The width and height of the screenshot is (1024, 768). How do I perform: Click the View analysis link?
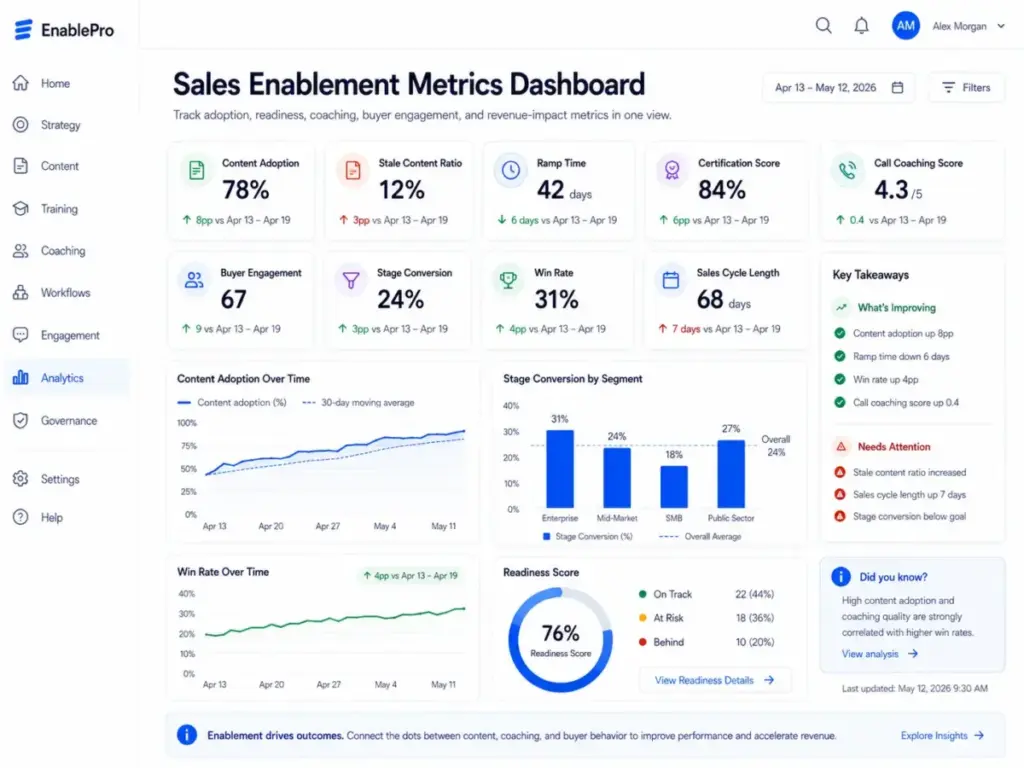tap(880, 654)
